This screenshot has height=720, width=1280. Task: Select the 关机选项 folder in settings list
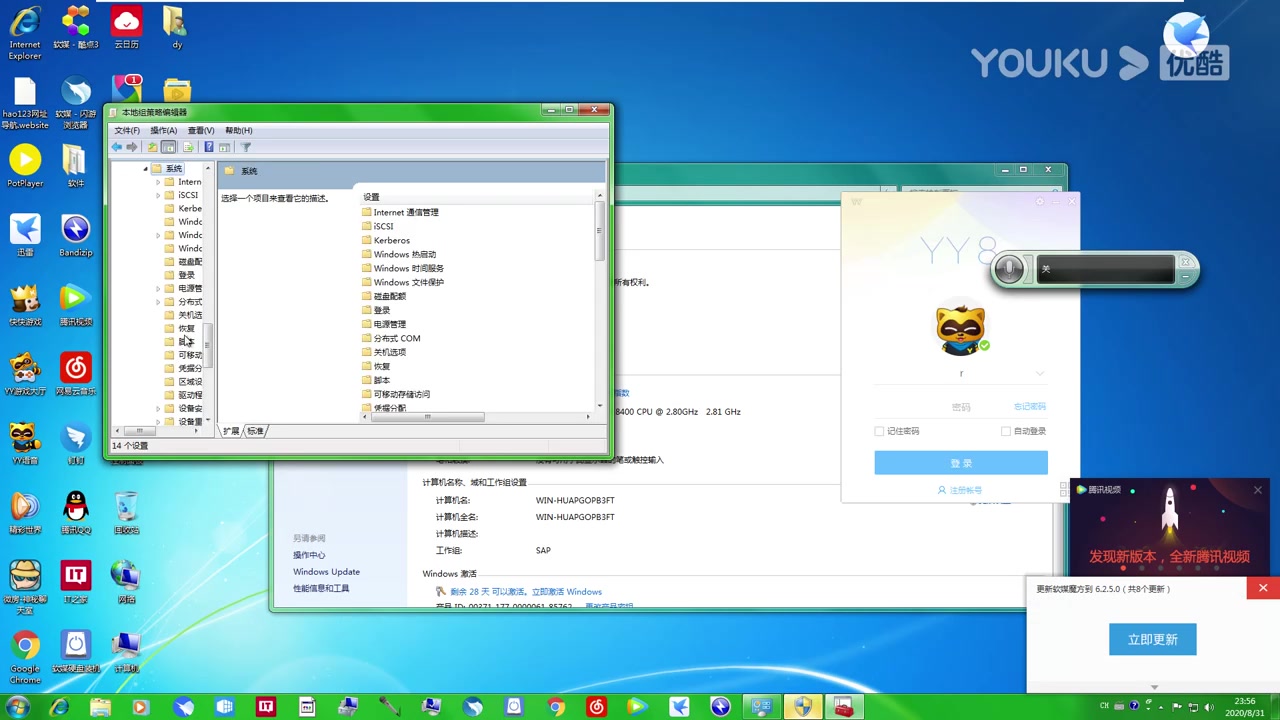pos(384,352)
